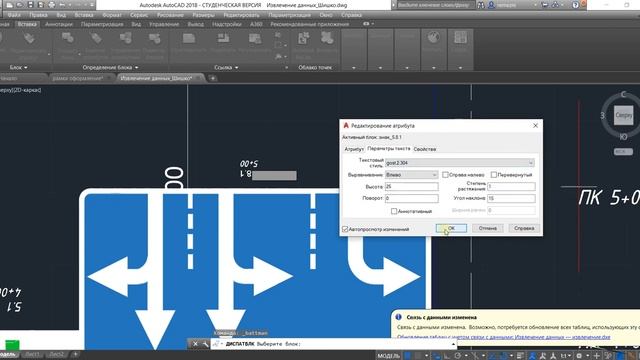Image resolution: width=640 pixels, height=360 pixels.
Task: Open the Размеры menu
Action: click(x=203, y=15)
